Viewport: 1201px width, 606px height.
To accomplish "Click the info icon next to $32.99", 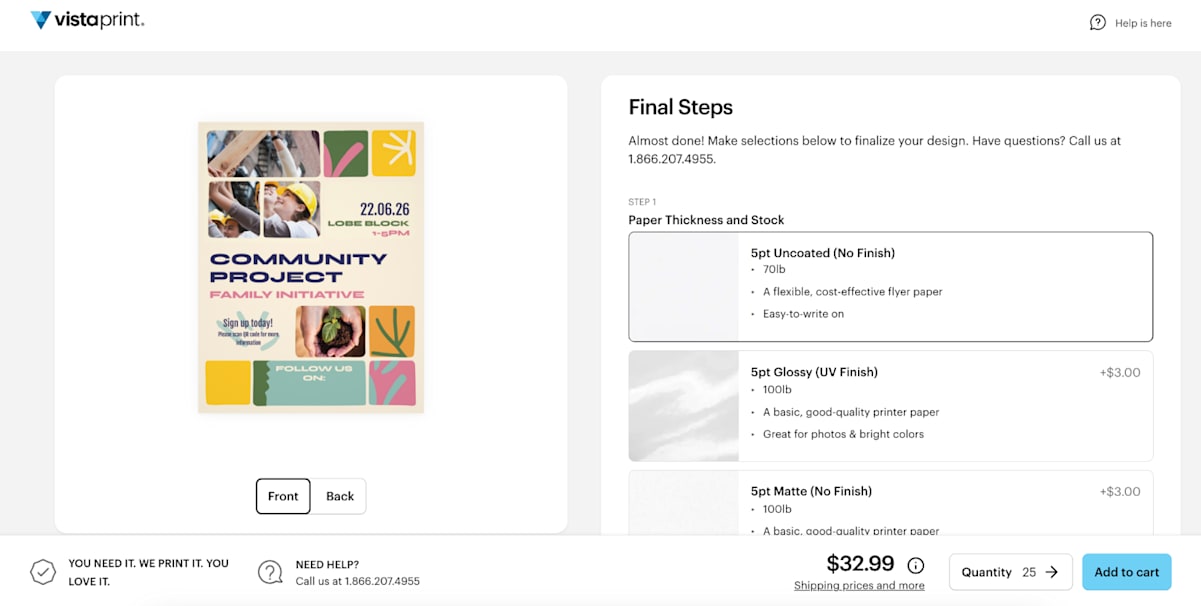I will click(x=914, y=564).
